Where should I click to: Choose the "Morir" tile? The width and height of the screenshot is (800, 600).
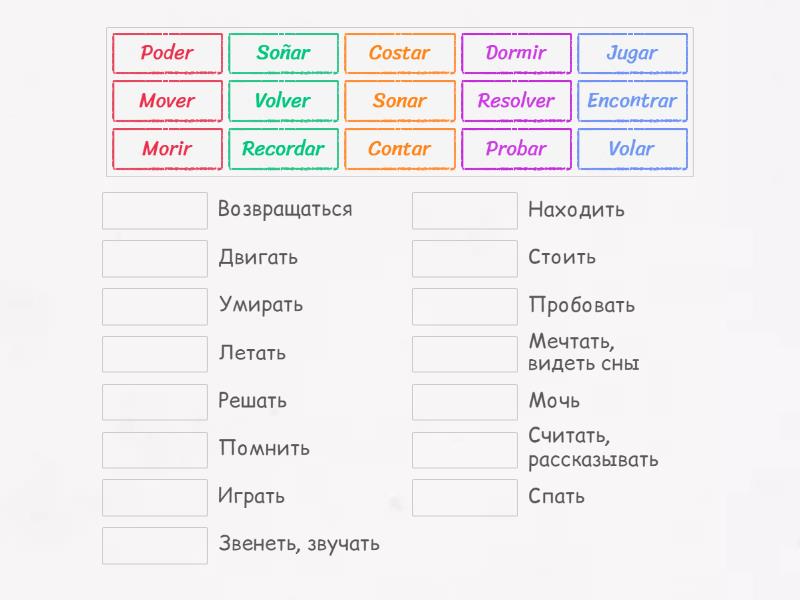coord(167,149)
